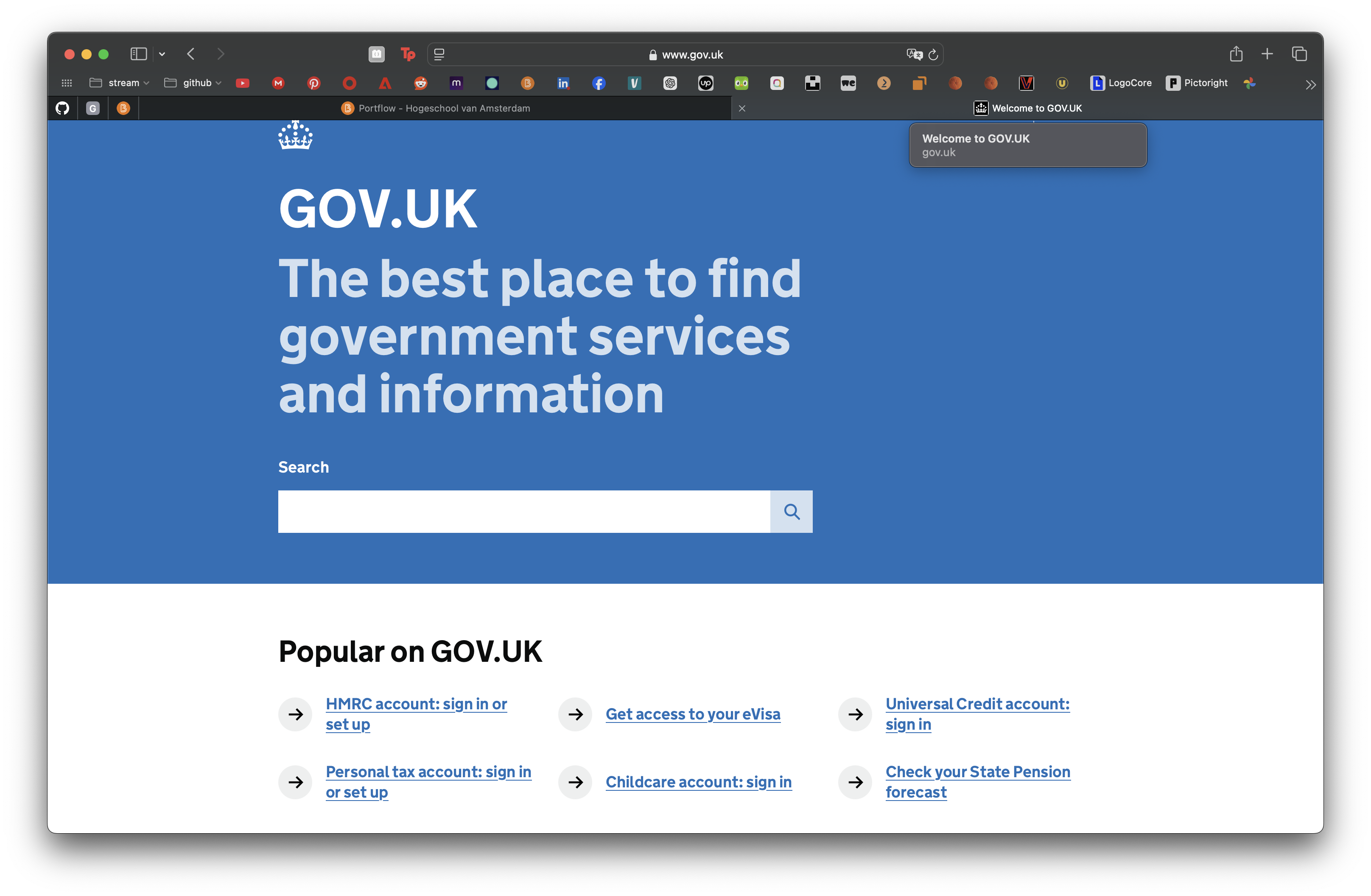This screenshot has height=896, width=1371.
Task: Show the Reader view icon in address bar
Action: coord(439,54)
